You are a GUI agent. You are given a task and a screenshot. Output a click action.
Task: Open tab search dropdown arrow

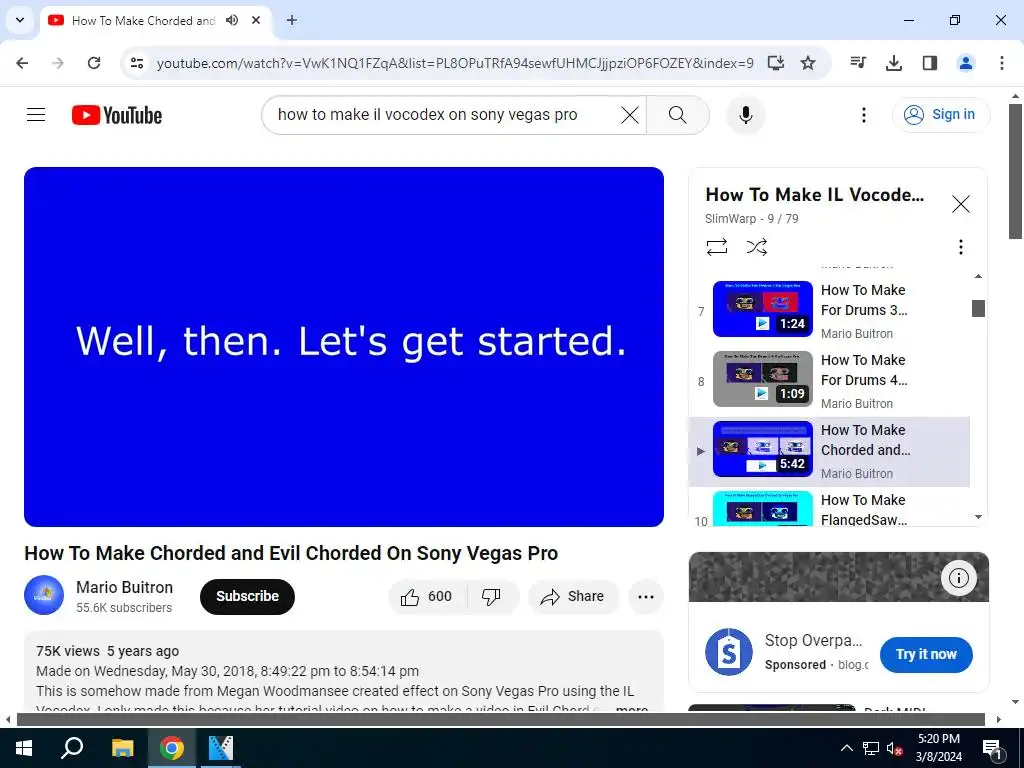(x=20, y=20)
